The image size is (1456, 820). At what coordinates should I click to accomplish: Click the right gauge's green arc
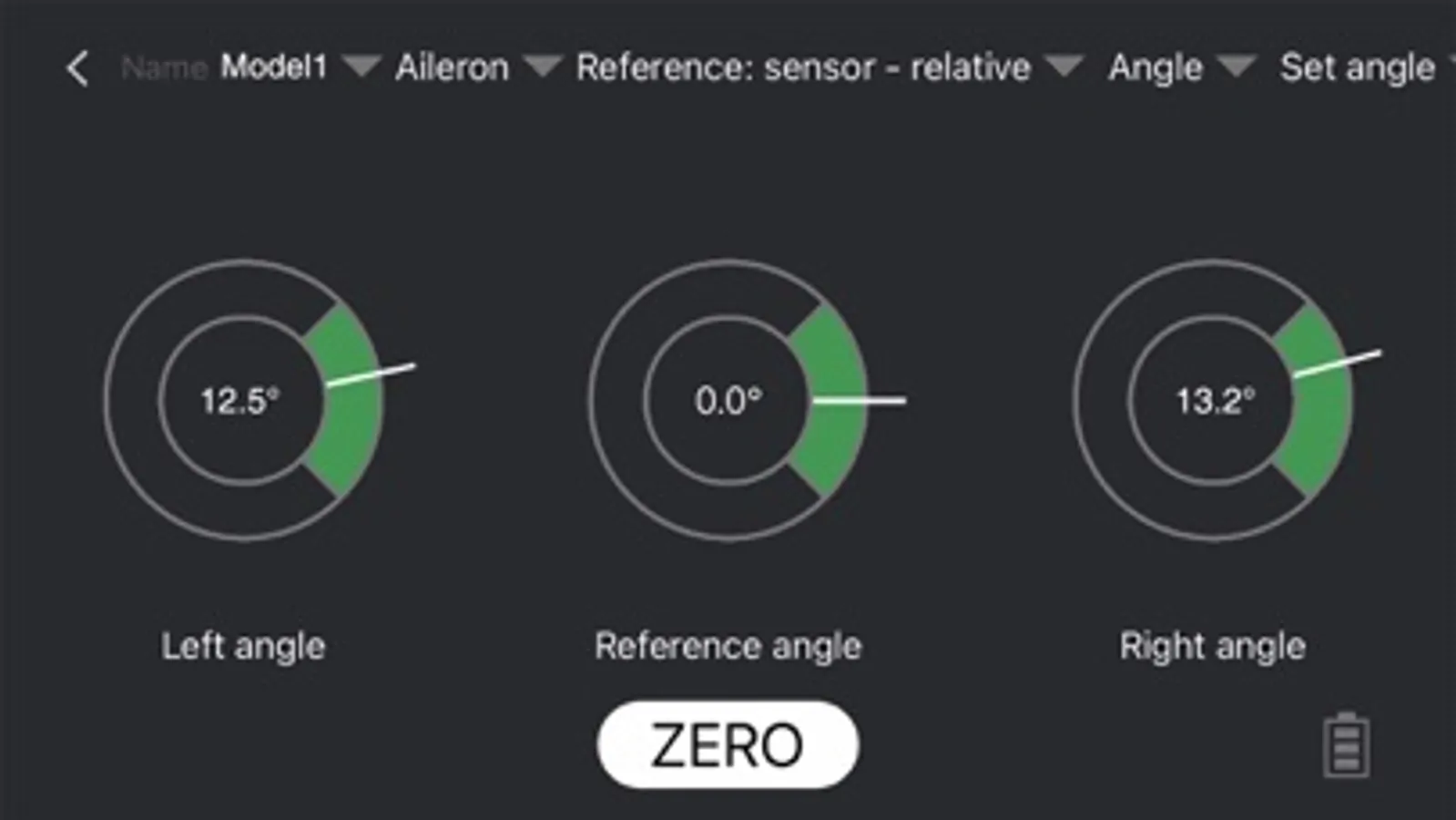point(1319,437)
